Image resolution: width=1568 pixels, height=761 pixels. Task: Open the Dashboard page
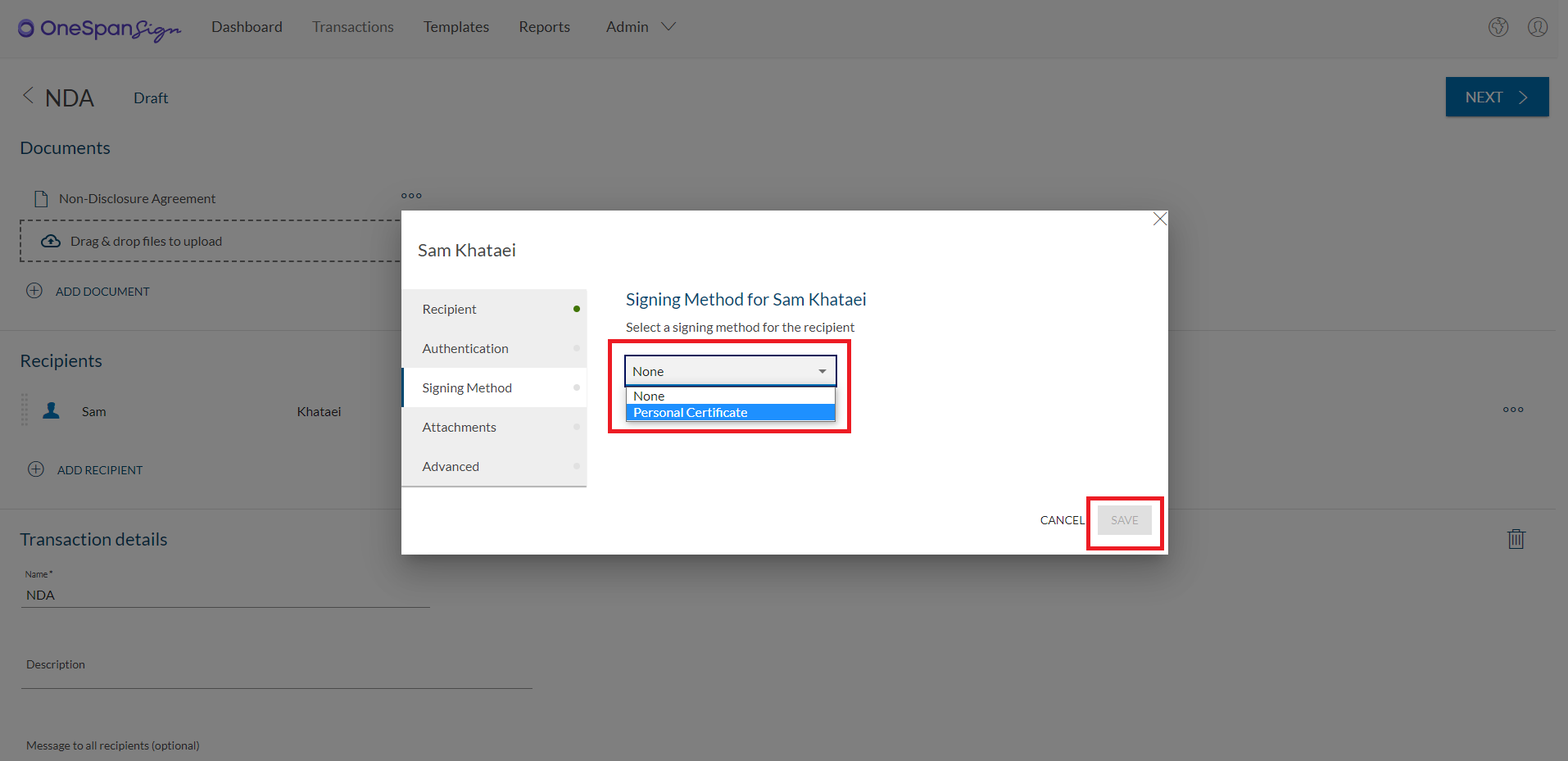coord(247,26)
